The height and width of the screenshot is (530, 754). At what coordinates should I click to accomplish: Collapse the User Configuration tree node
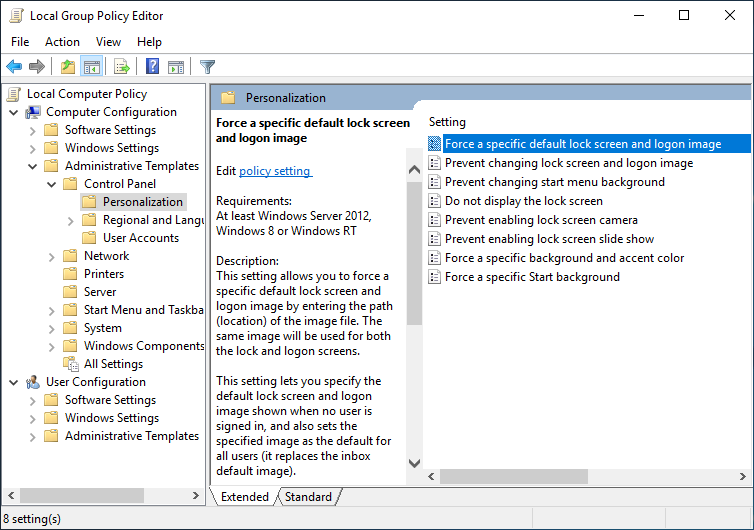(x=13, y=382)
